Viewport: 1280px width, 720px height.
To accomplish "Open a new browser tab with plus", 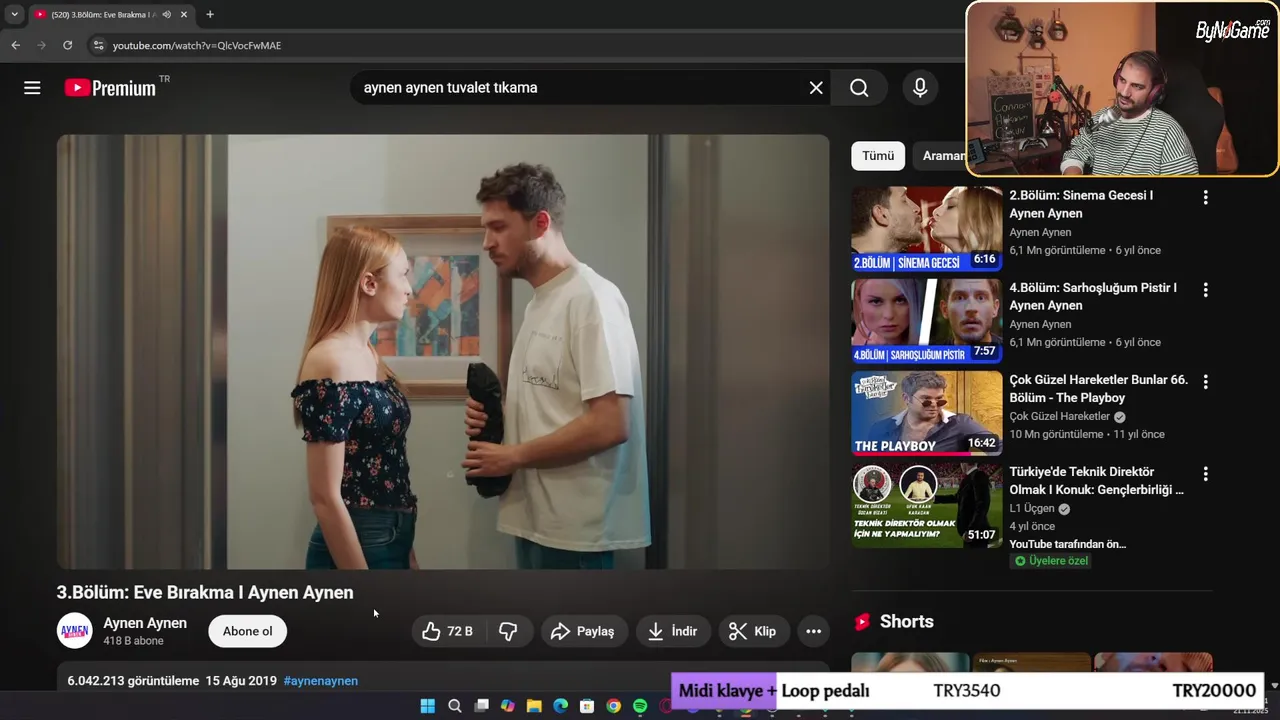I will (210, 15).
